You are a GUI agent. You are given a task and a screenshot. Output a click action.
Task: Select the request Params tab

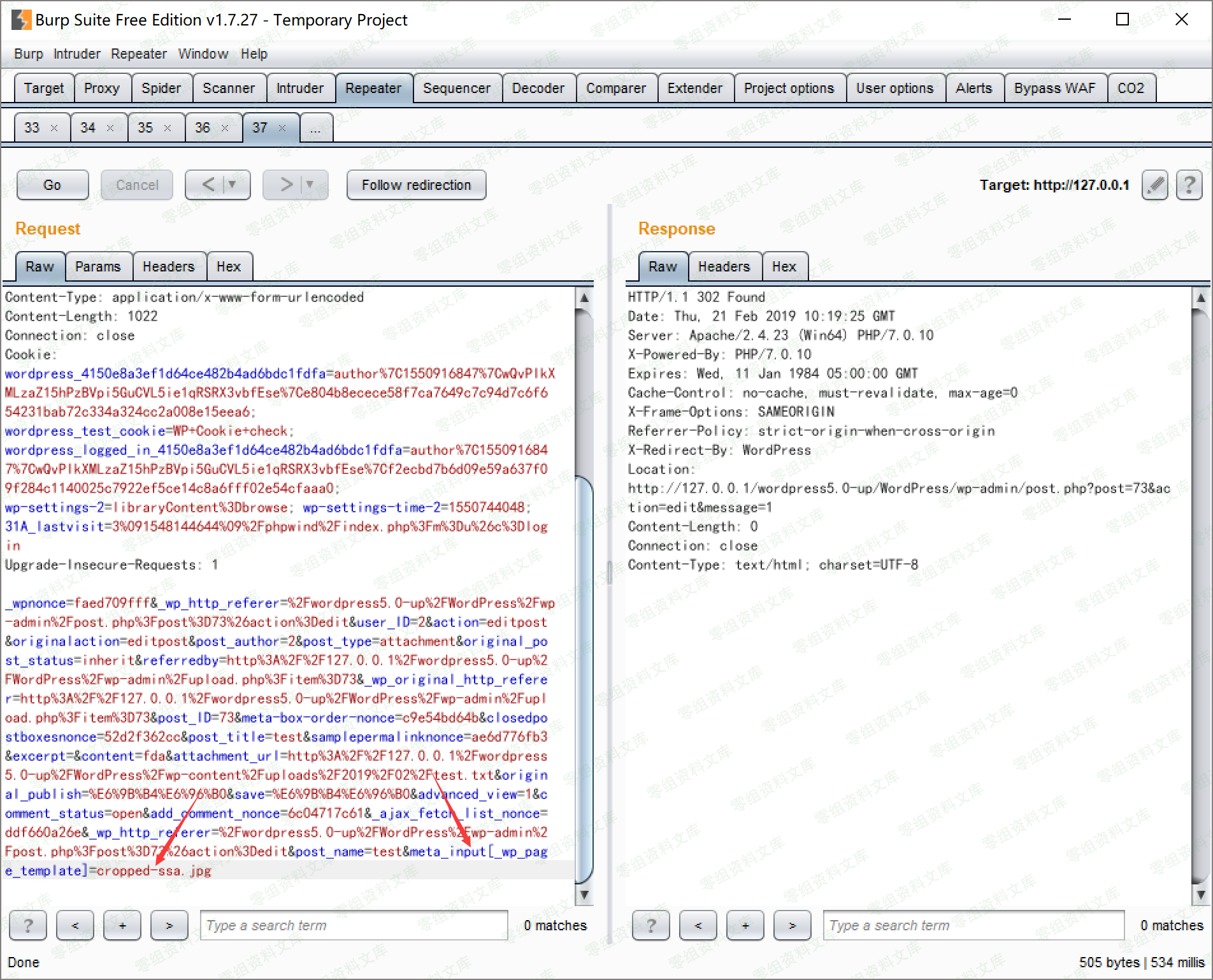pos(97,266)
